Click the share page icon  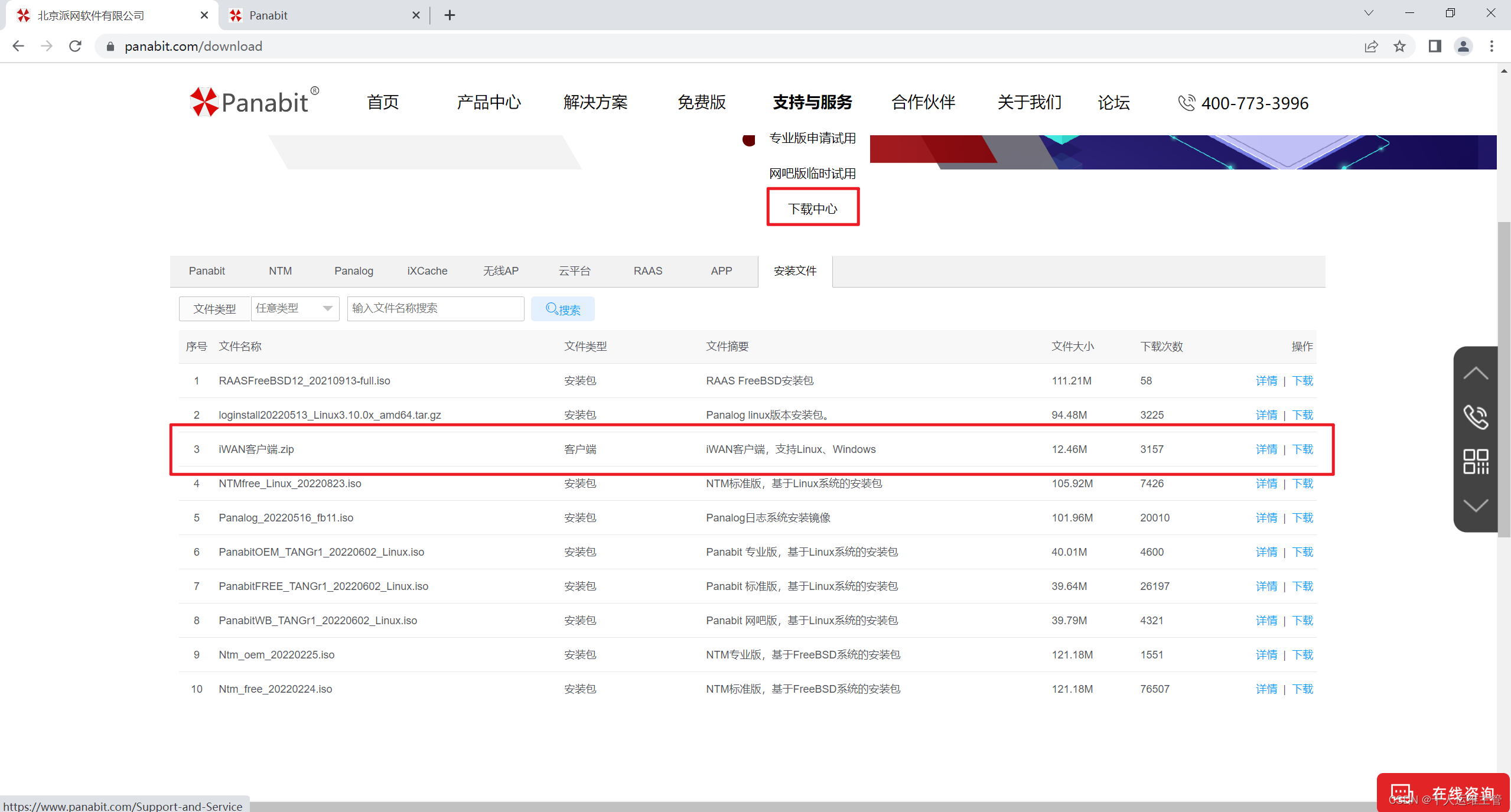(1371, 46)
